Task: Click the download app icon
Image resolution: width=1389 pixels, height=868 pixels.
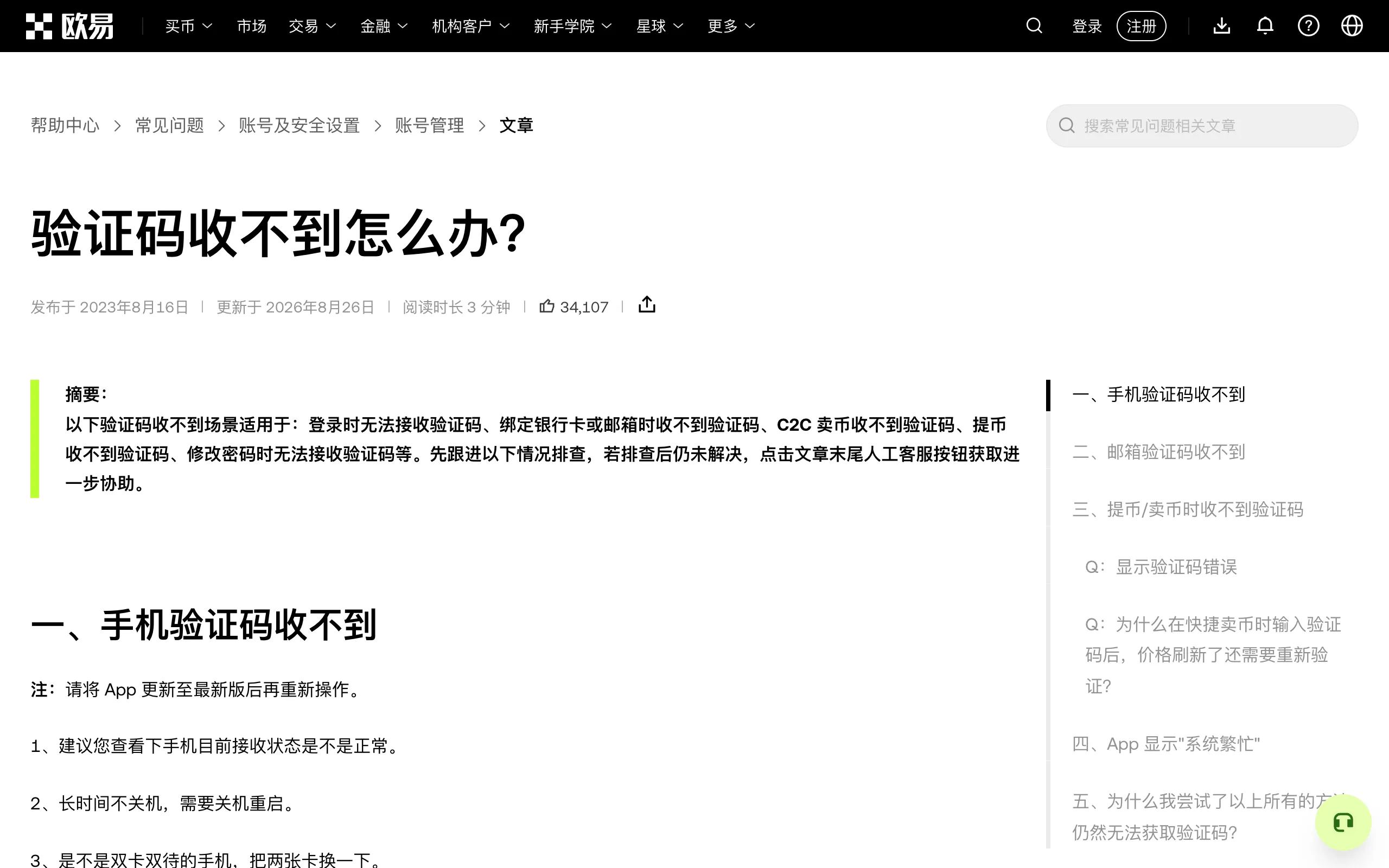Action: tap(1222, 26)
